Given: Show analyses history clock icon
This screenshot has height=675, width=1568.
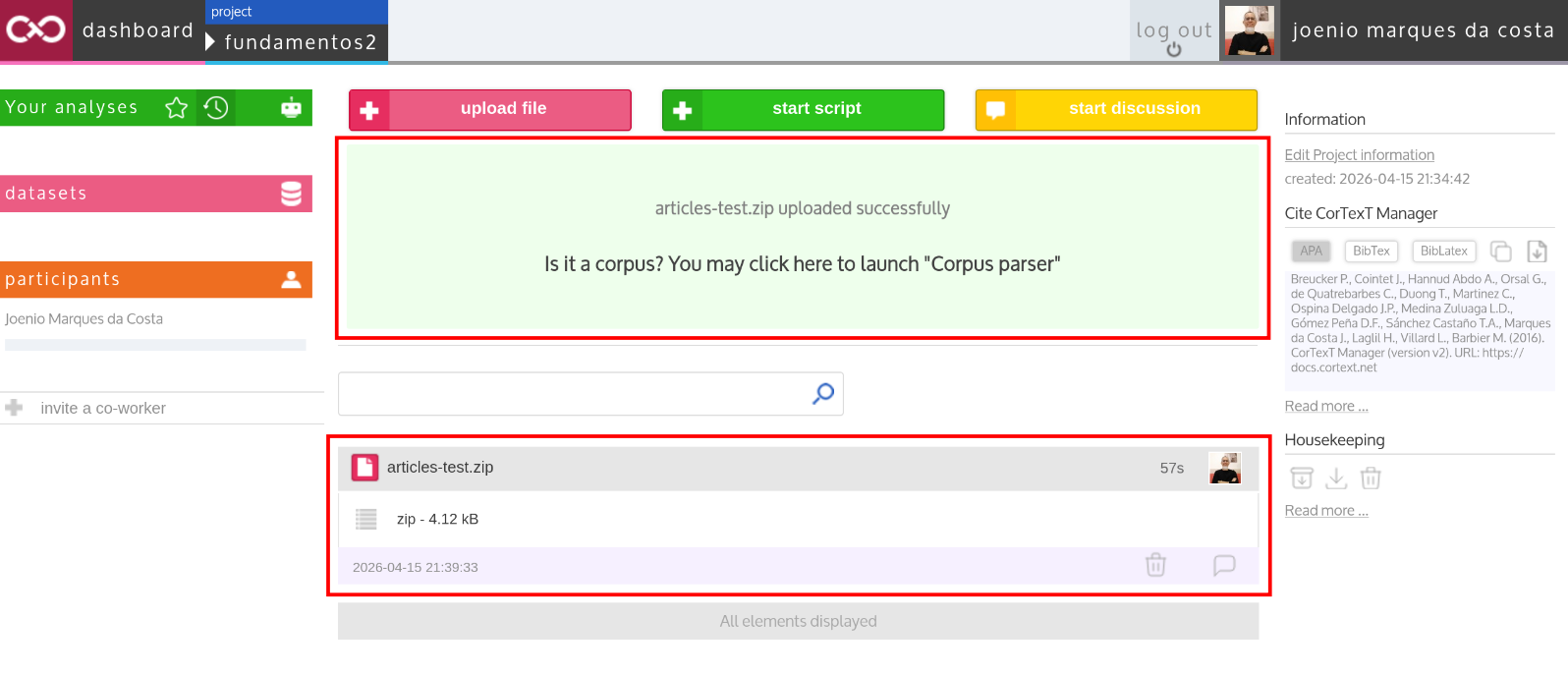Looking at the screenshot, I should pos(216,108).
